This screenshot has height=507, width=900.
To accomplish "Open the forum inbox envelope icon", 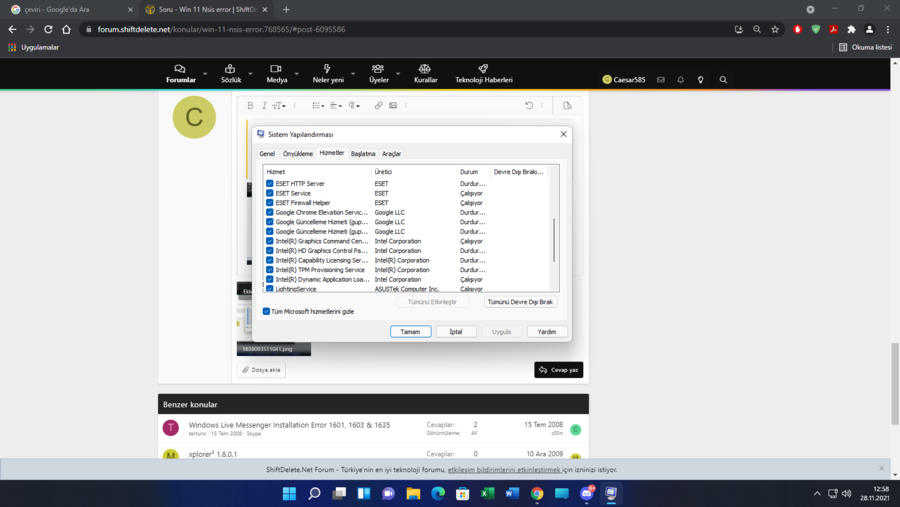I will pos(661,80).
